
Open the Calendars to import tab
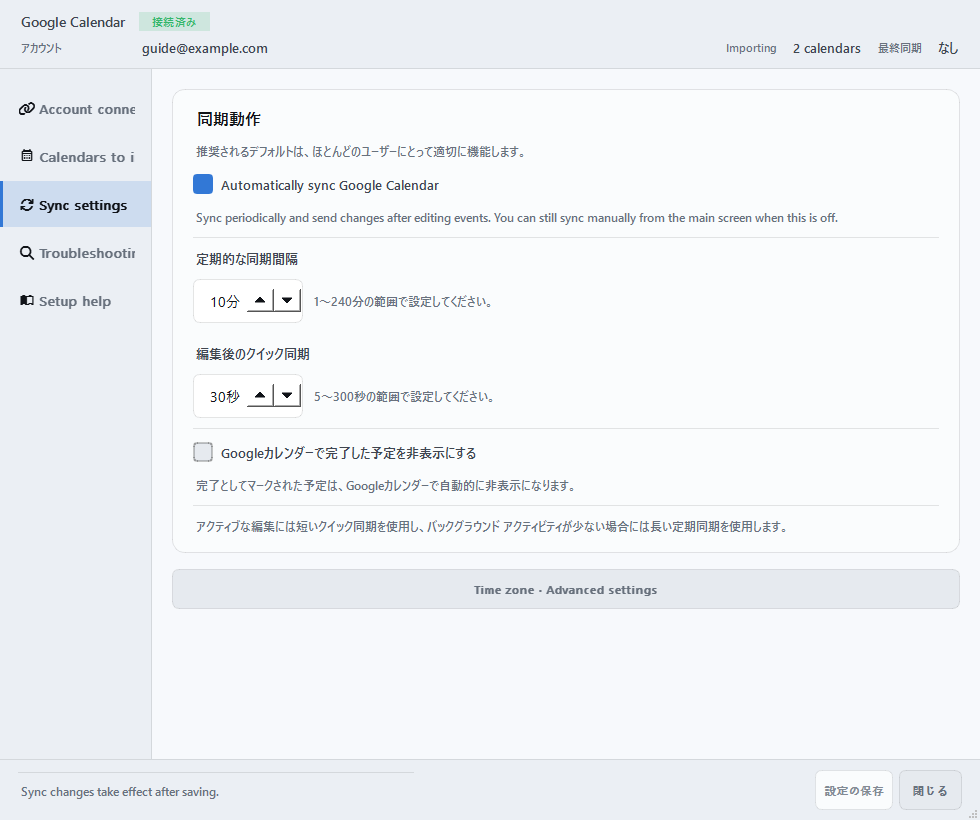click(x=76, y=157)
